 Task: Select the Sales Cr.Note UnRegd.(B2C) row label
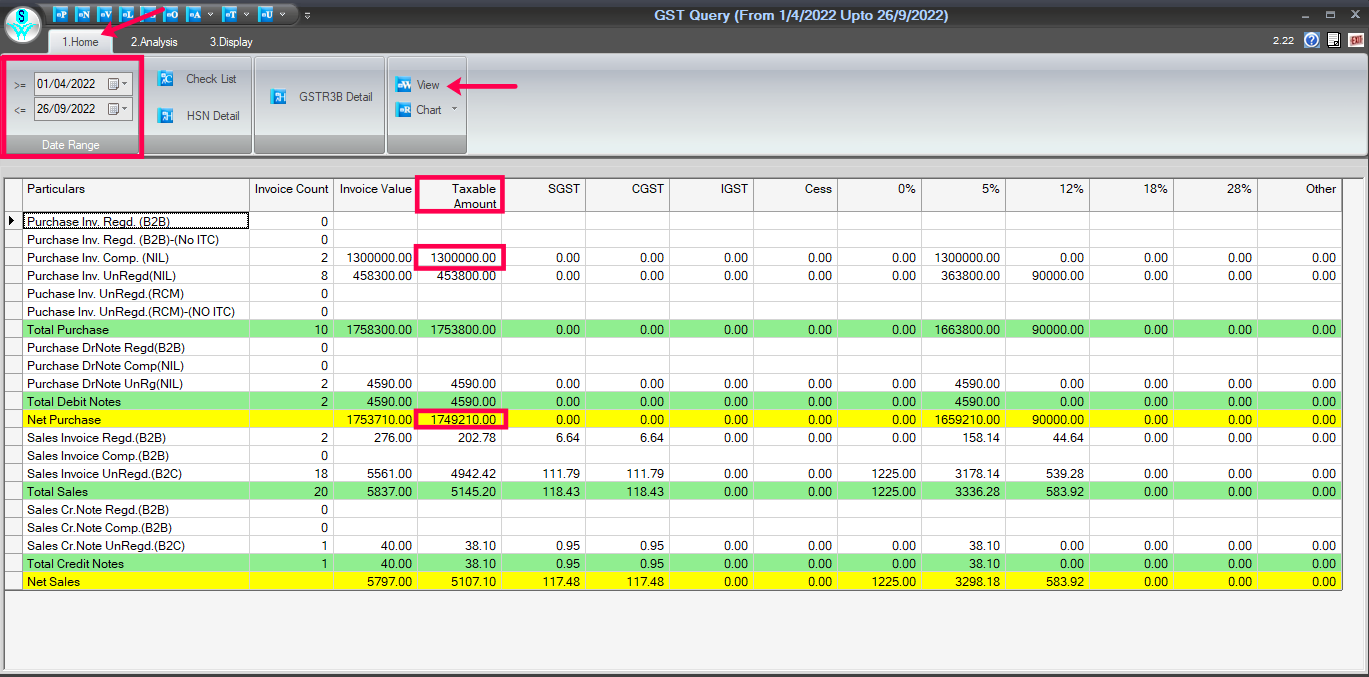point(136,545)
